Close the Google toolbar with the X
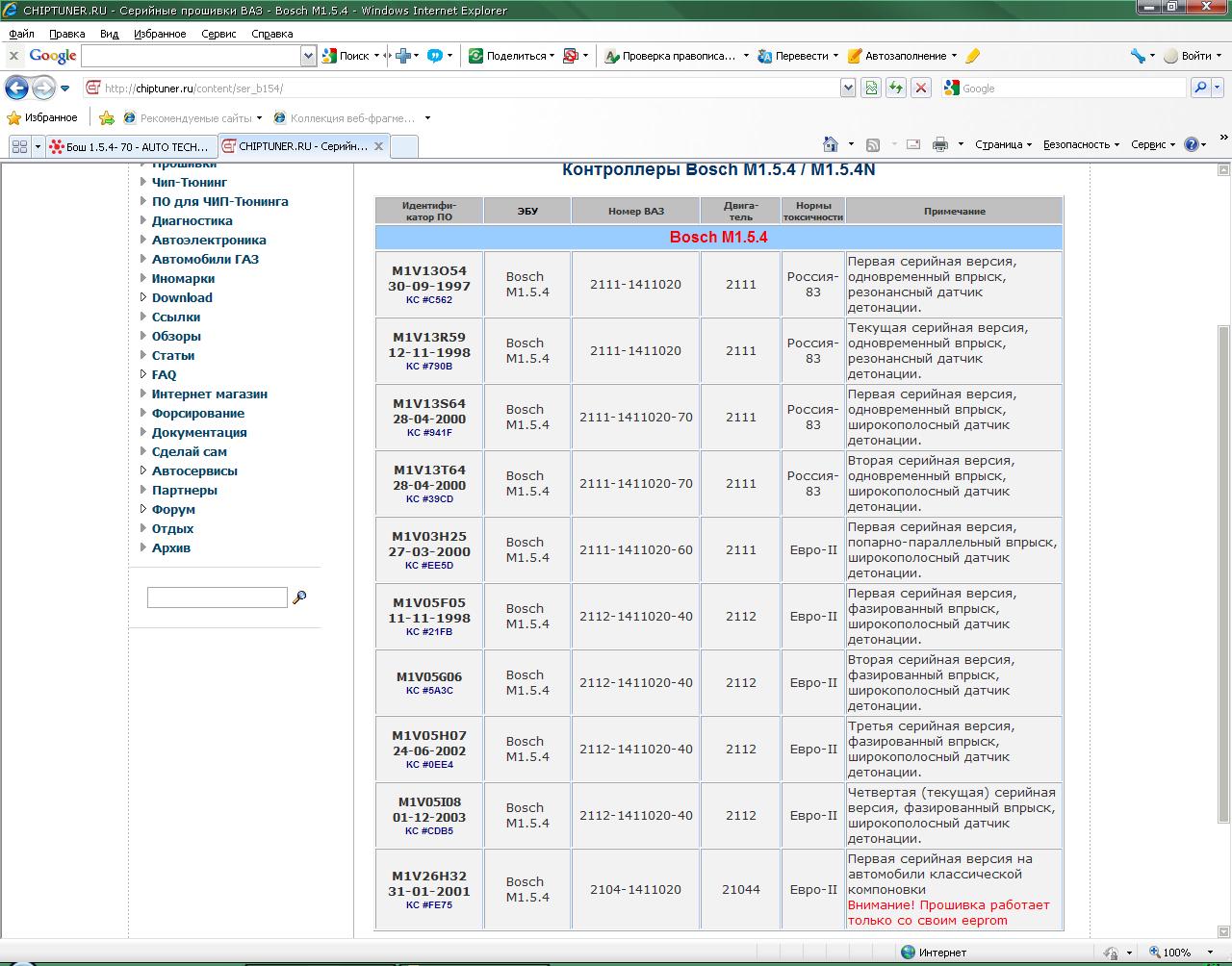 [13, 56]
